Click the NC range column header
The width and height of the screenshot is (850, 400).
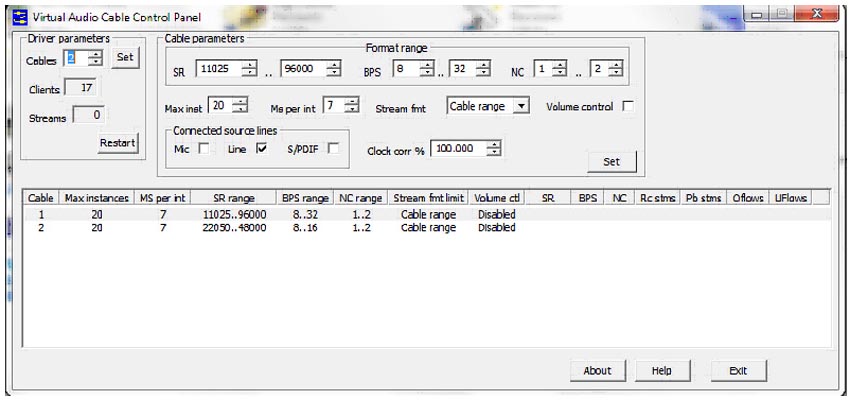(361, 198)
